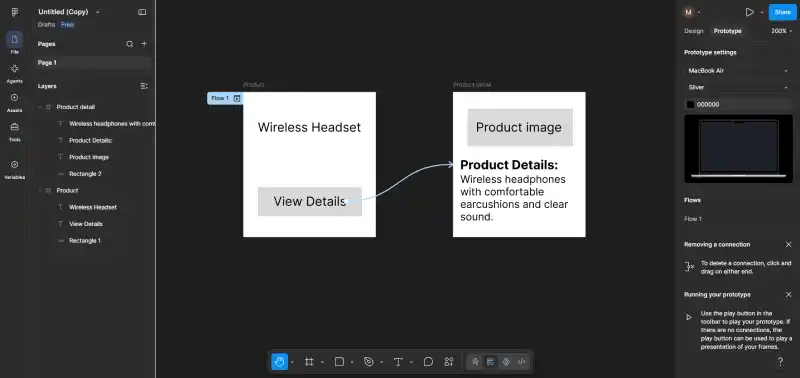Open the Tools sidebar icon
This screenshot has width=800, height=378.
pyautogui.click(x=14, y=127)
